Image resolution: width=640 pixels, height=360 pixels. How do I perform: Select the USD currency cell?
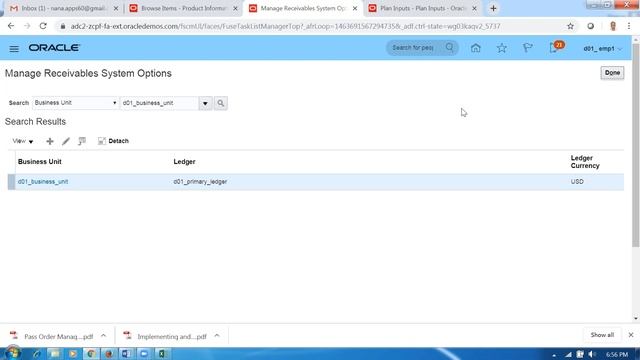tap(577, 182)
